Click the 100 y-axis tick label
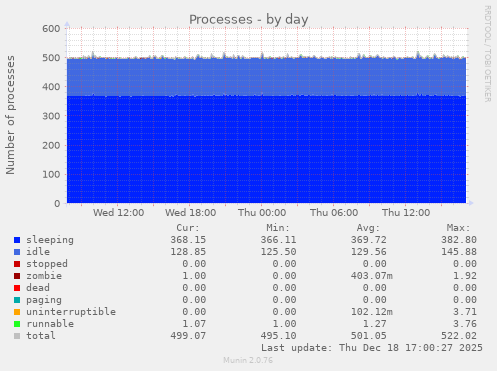 pos(51,174)
